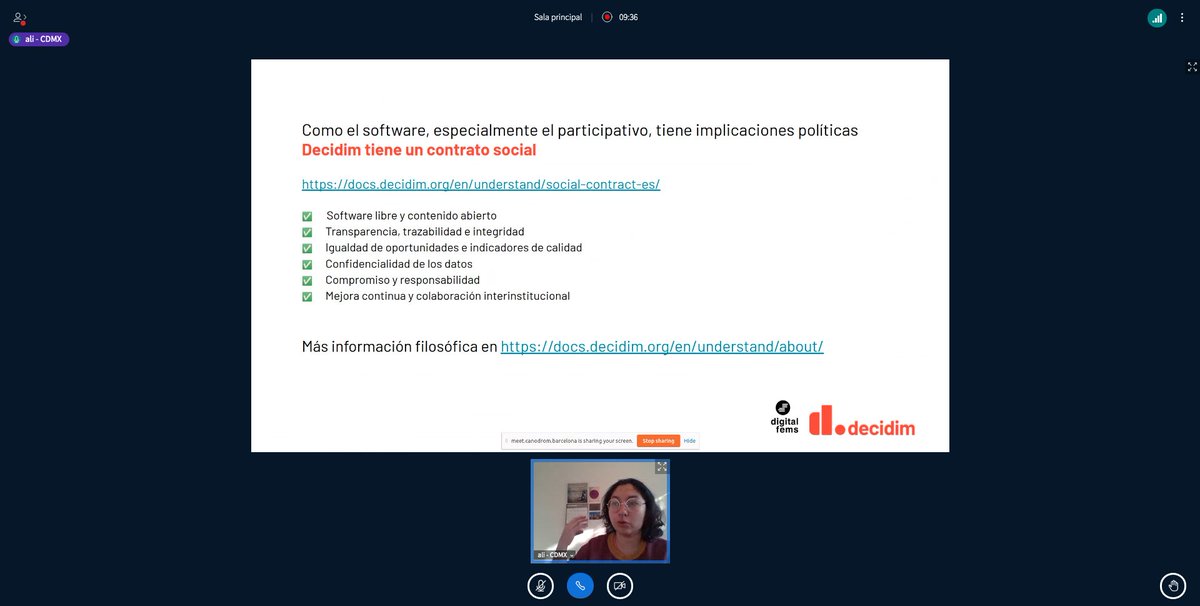Click the webcam video thumbnail
The height and width of the screenshot is (606, 1200).
[x=599, y=512]
